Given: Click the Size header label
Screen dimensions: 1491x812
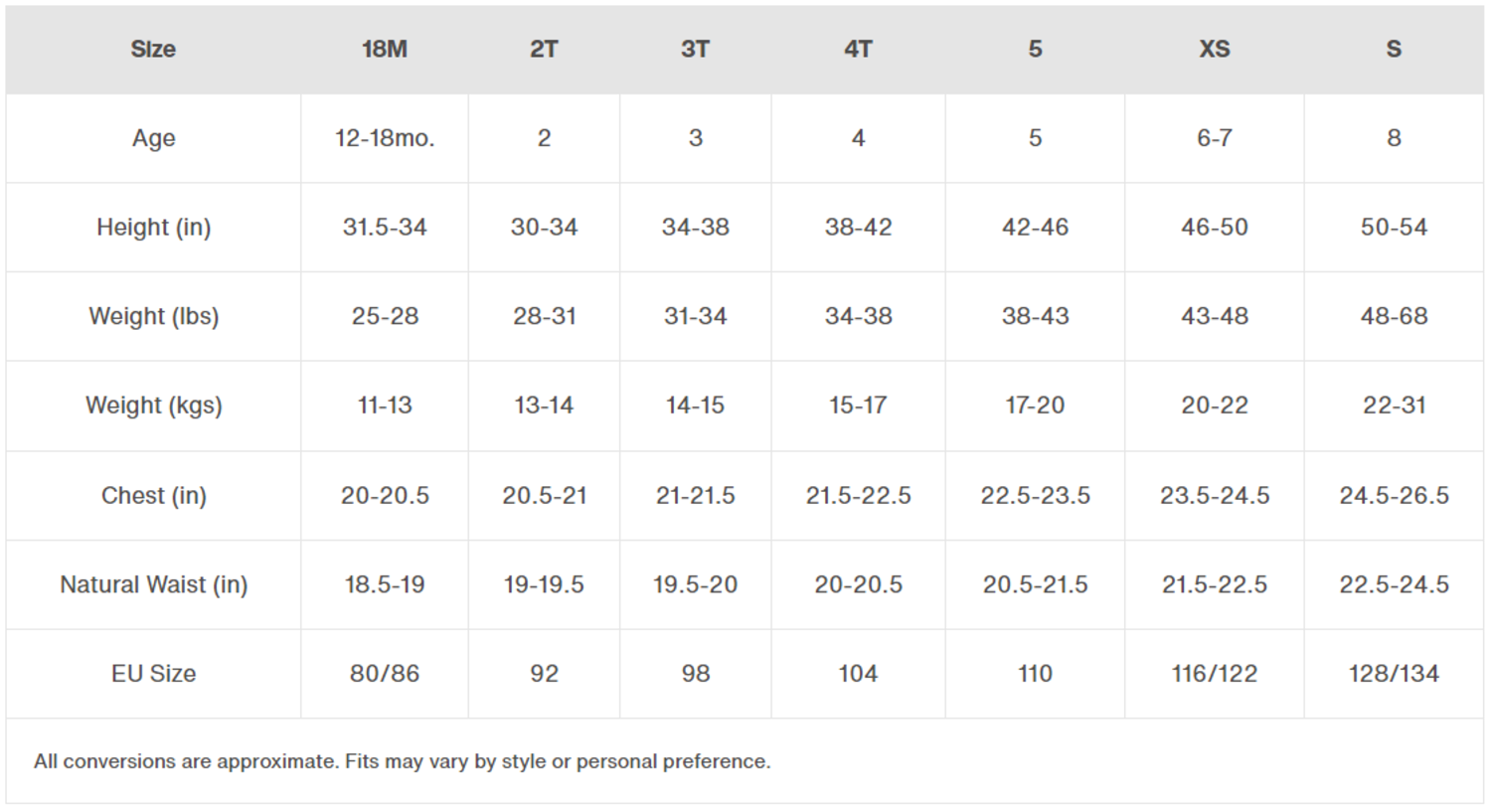Looking at the screenshot, I should click(153, 49).
